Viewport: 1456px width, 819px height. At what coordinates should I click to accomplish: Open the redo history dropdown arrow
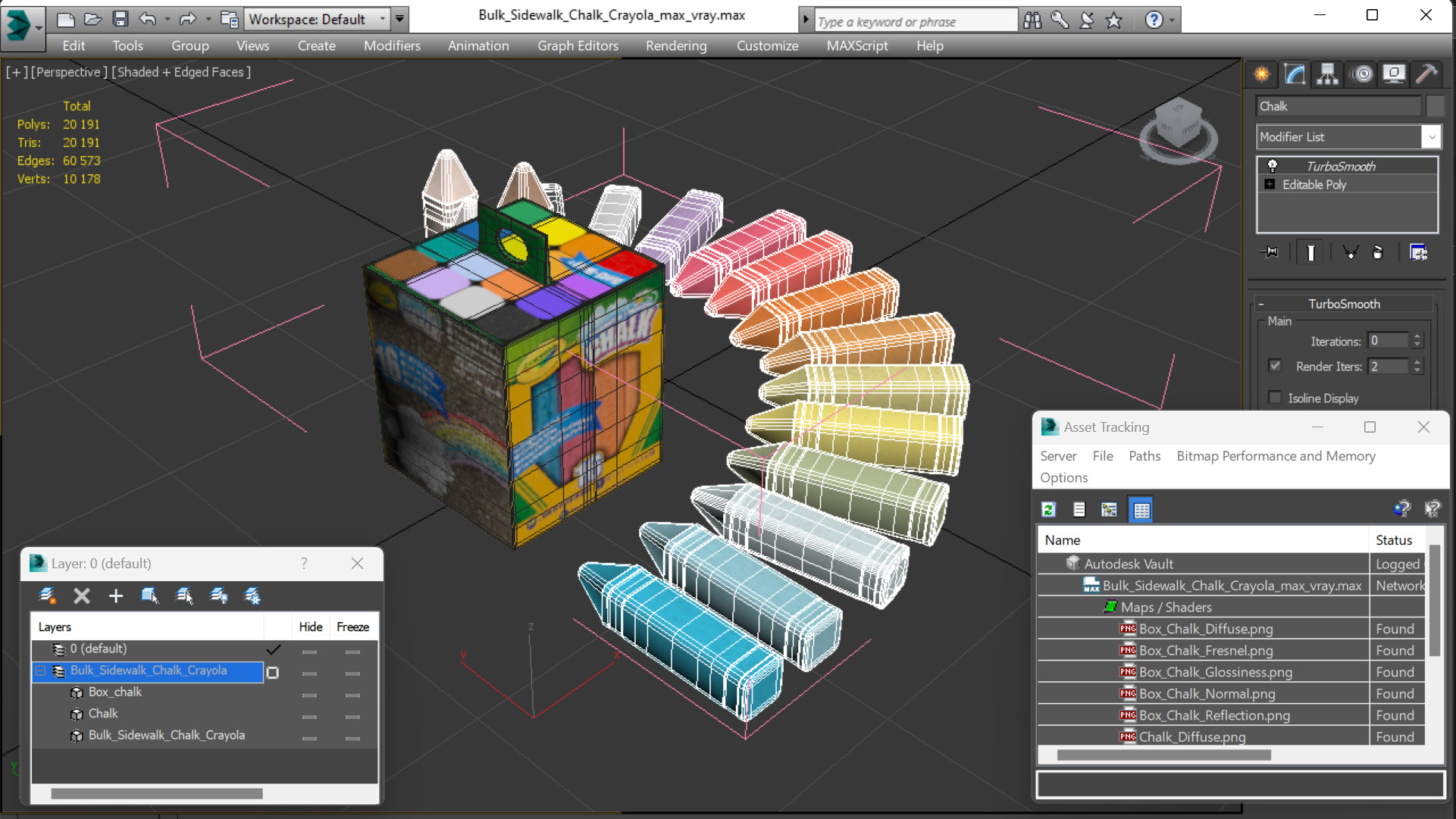(208, 19)
